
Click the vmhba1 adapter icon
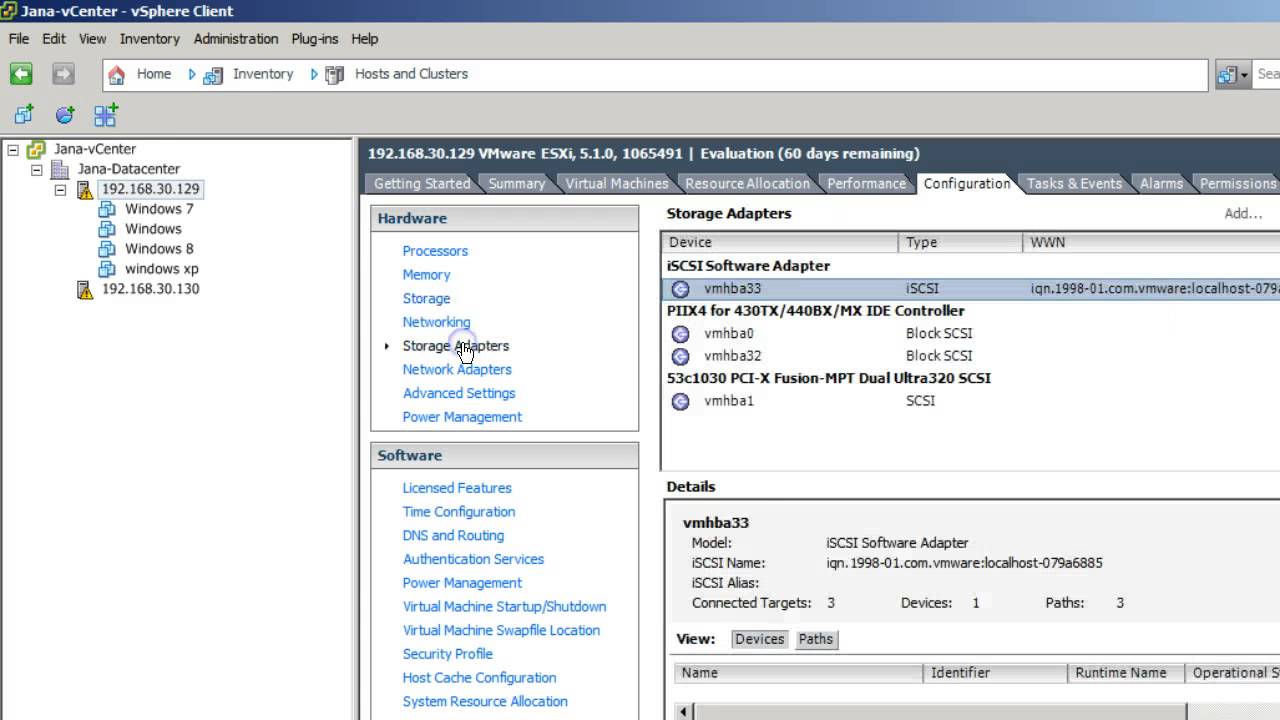pyautogui.click(x=681, y=401)
